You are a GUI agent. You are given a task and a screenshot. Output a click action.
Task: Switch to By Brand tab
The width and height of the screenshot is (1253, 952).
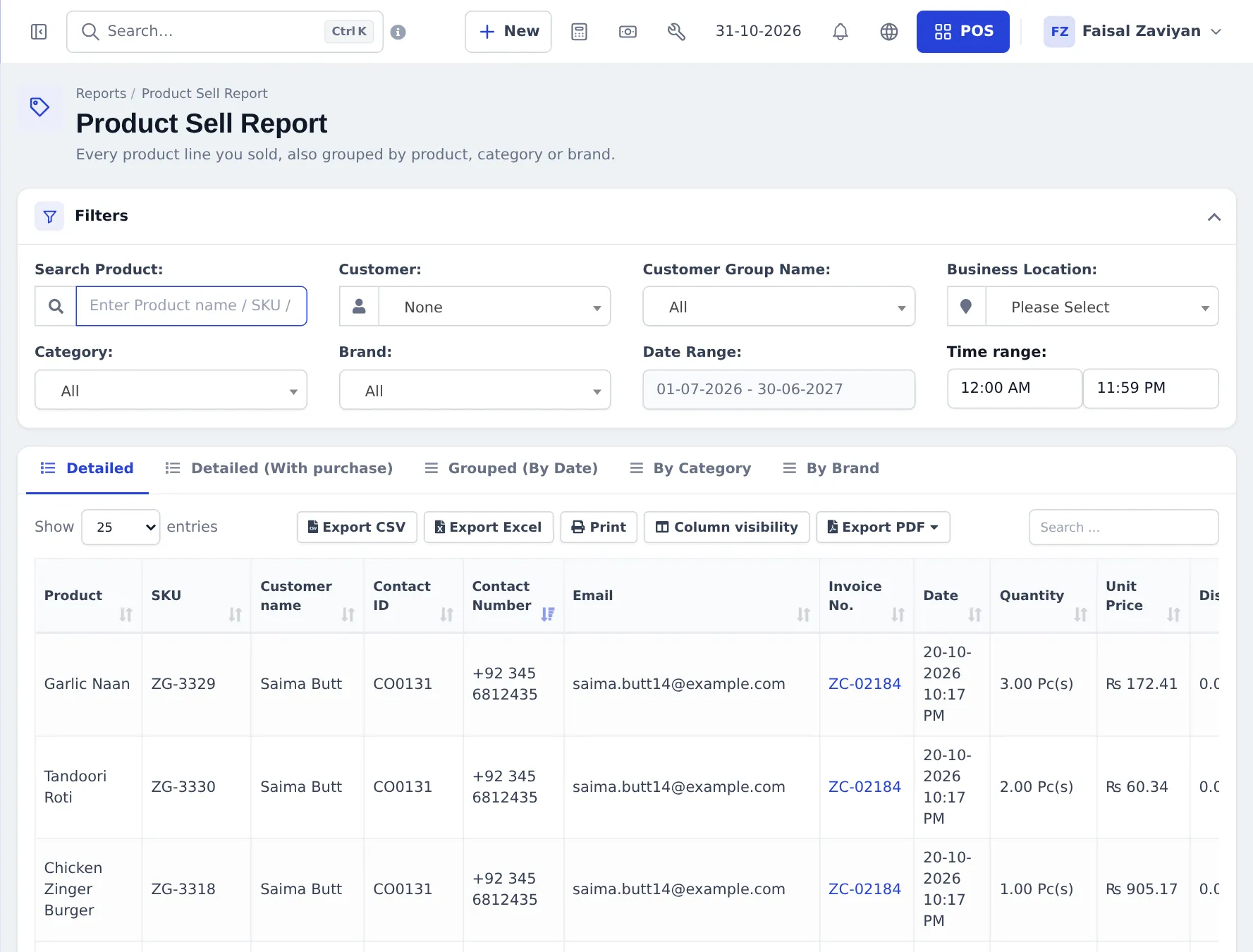831,468
